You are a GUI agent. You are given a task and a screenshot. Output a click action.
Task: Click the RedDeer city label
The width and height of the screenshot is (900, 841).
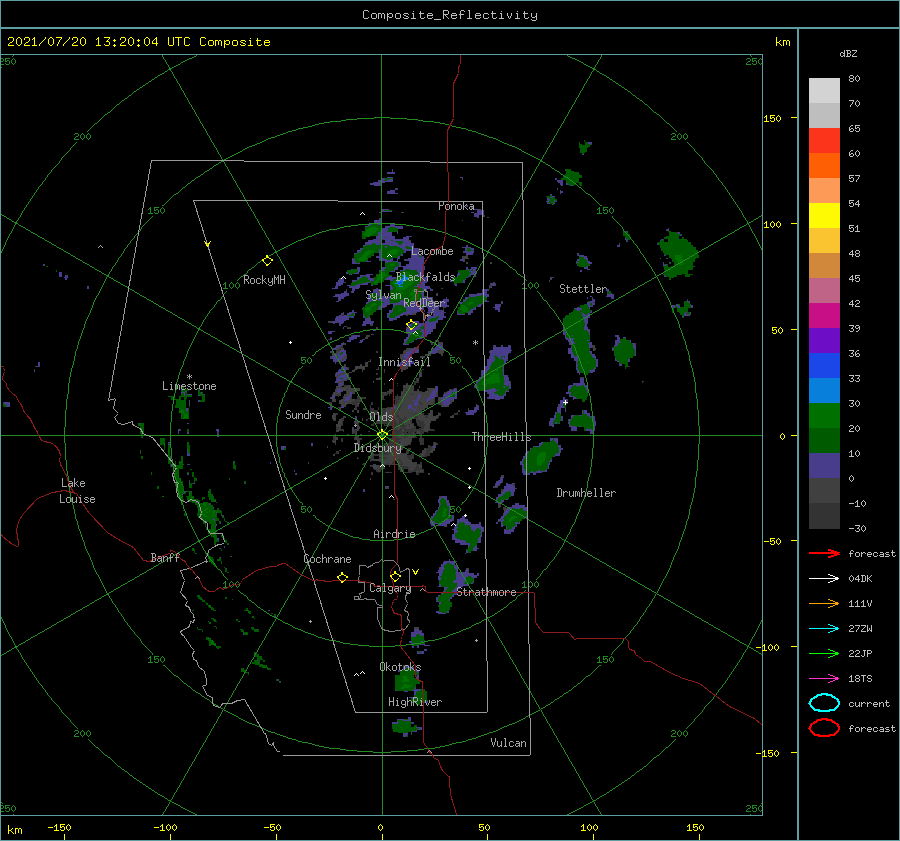(424, 303)
